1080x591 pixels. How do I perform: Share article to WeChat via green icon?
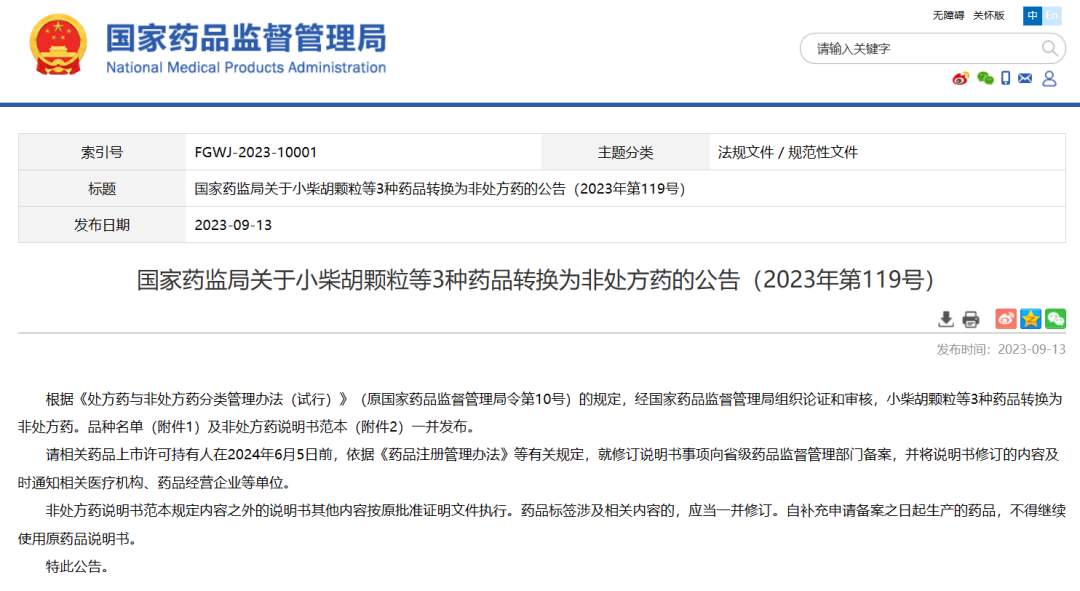1055,318
